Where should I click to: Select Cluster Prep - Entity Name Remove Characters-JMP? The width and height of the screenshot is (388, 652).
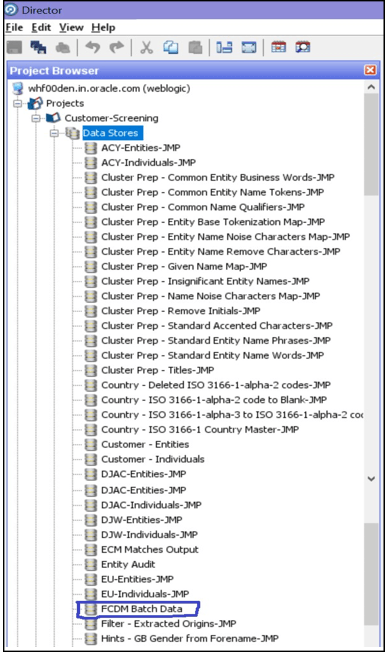pyautogui.click(x=220, y=252)
